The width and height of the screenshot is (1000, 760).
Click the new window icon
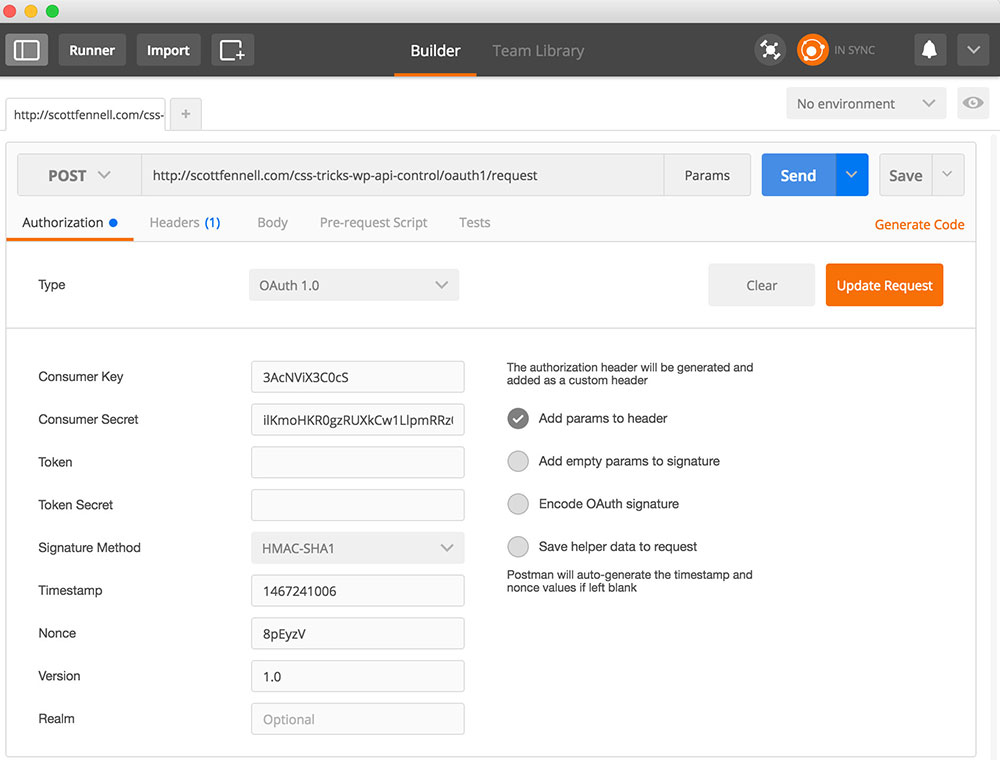[232, 50]
